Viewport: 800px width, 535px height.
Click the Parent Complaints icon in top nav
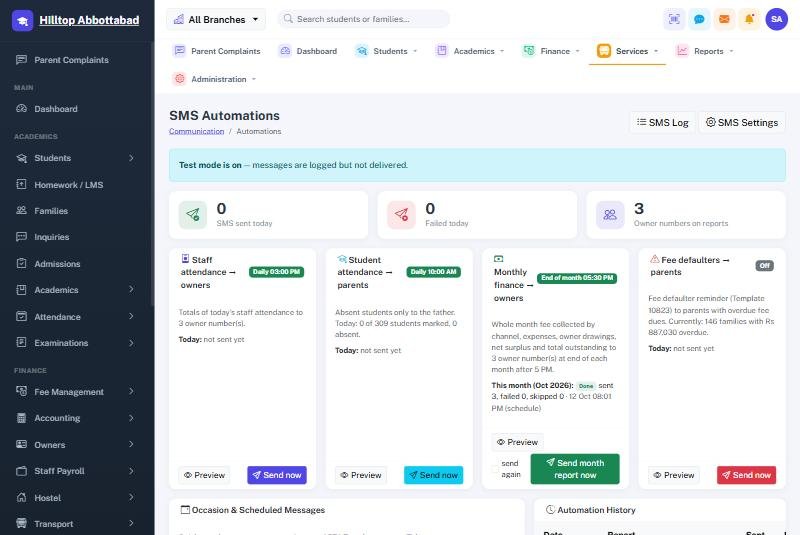point(179,51)
